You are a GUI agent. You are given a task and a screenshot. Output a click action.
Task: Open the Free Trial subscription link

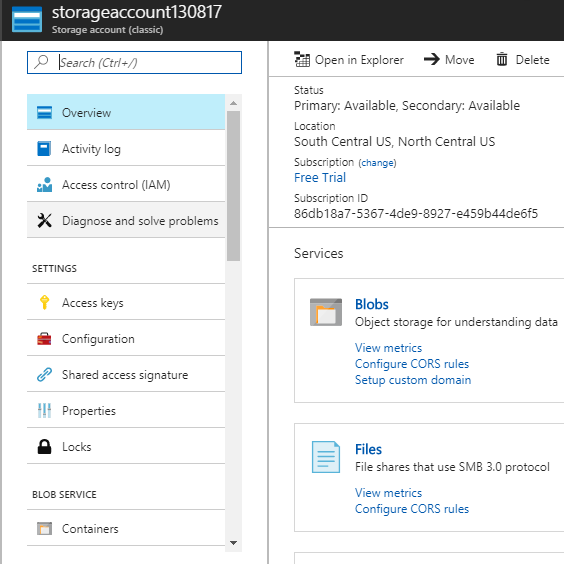point(320,177)
